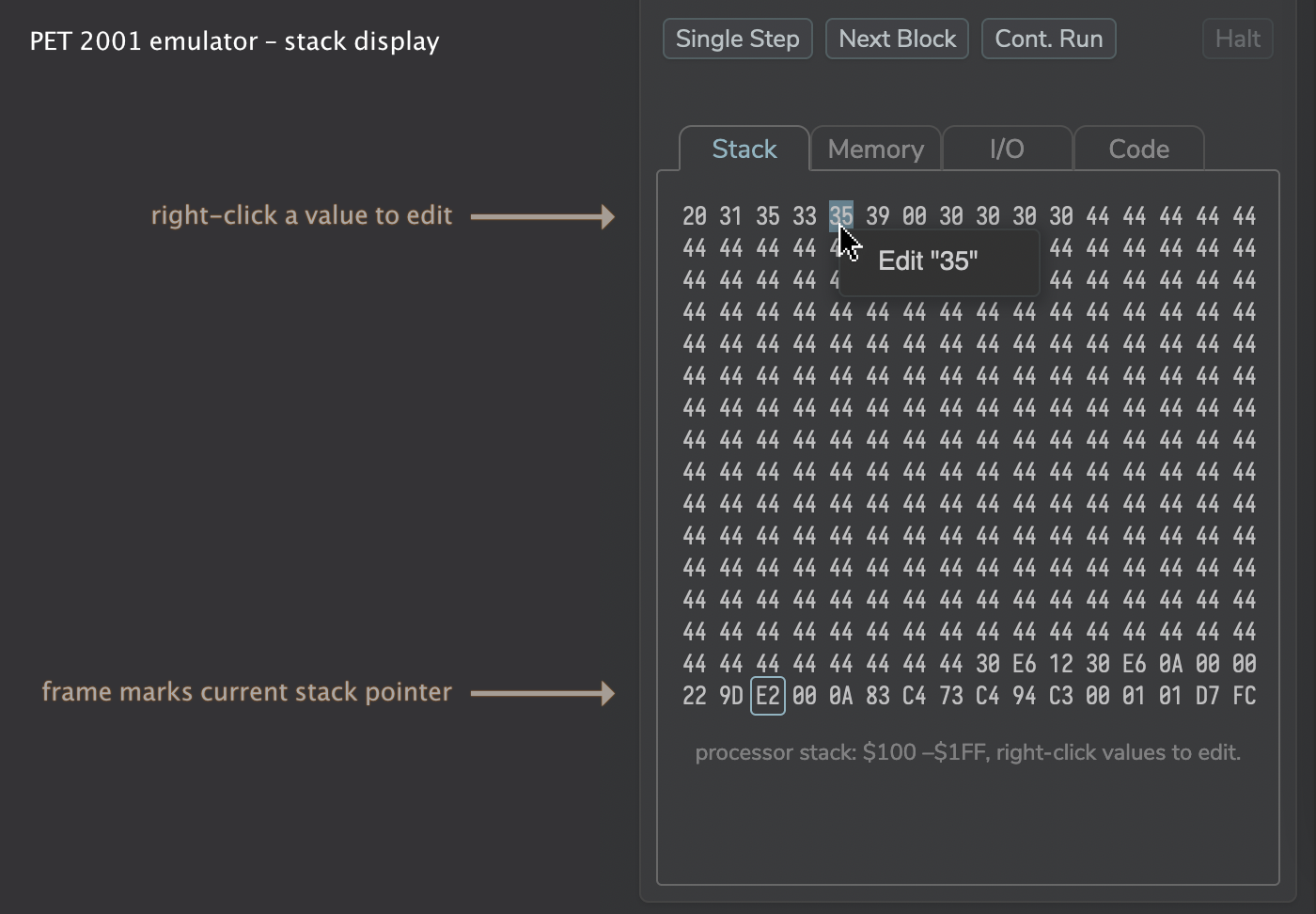Click the stack value 31
Image resolution: width=1316 pixels, height=914 pixels.
point(731,216)
